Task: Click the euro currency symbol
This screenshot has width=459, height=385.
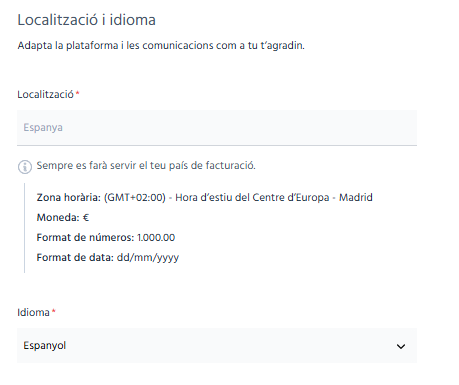Action: [x=86, y=218]
